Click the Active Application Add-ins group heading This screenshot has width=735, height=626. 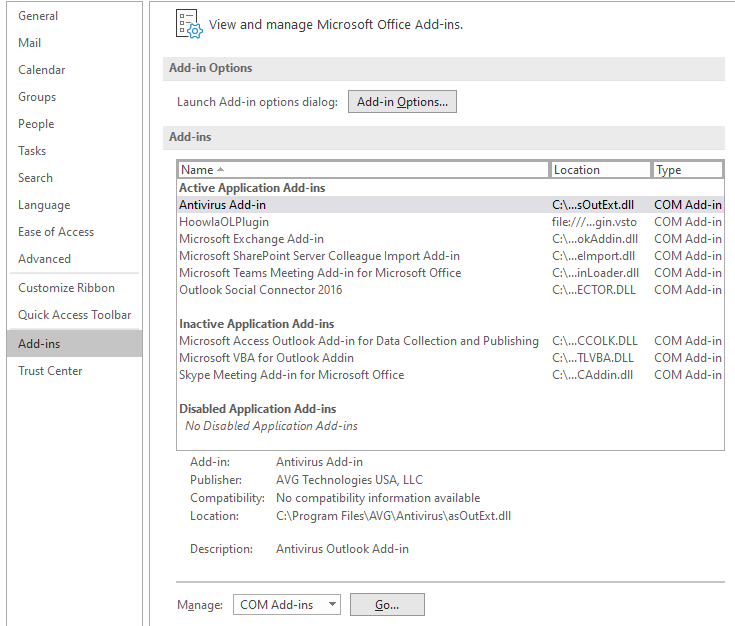[x=252, y=188]
